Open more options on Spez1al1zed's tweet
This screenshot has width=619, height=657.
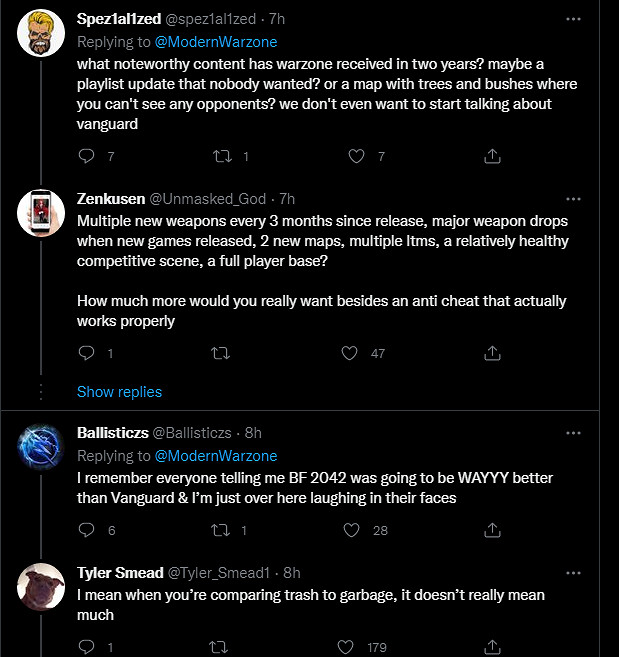point(573,19)
